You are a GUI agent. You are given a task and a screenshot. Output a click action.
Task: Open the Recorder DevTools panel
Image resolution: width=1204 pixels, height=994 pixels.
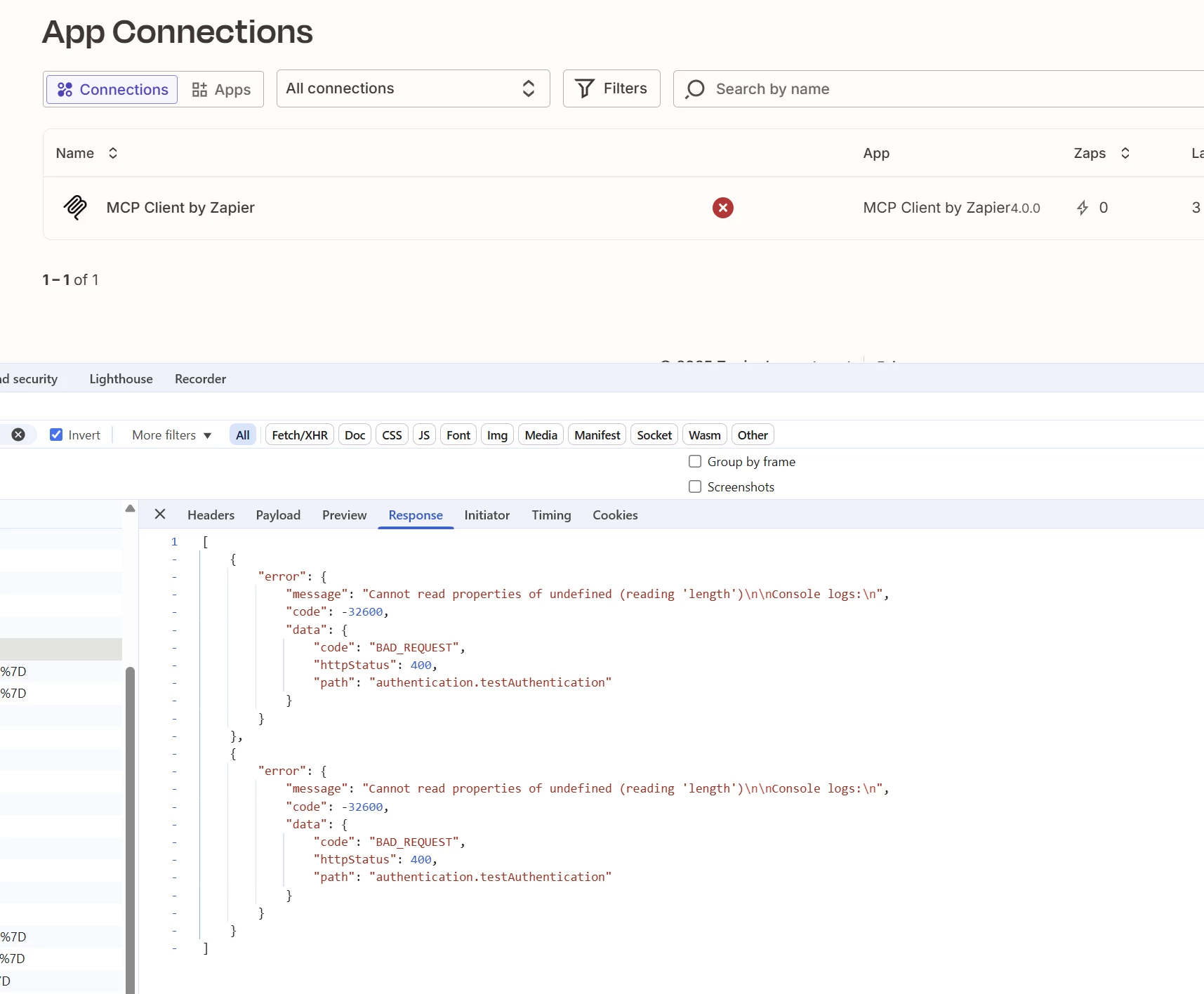click(x=200, y=379)
